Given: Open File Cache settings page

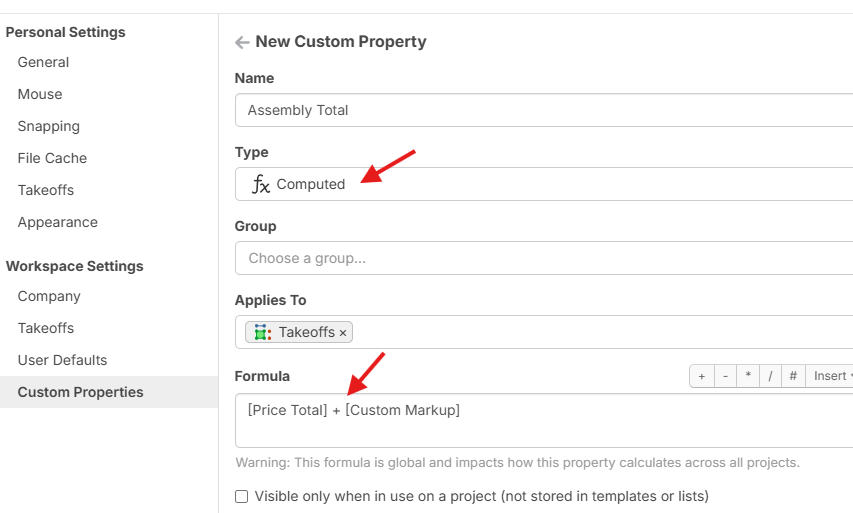Looking at the screenshot, I should tap(52, 158).
